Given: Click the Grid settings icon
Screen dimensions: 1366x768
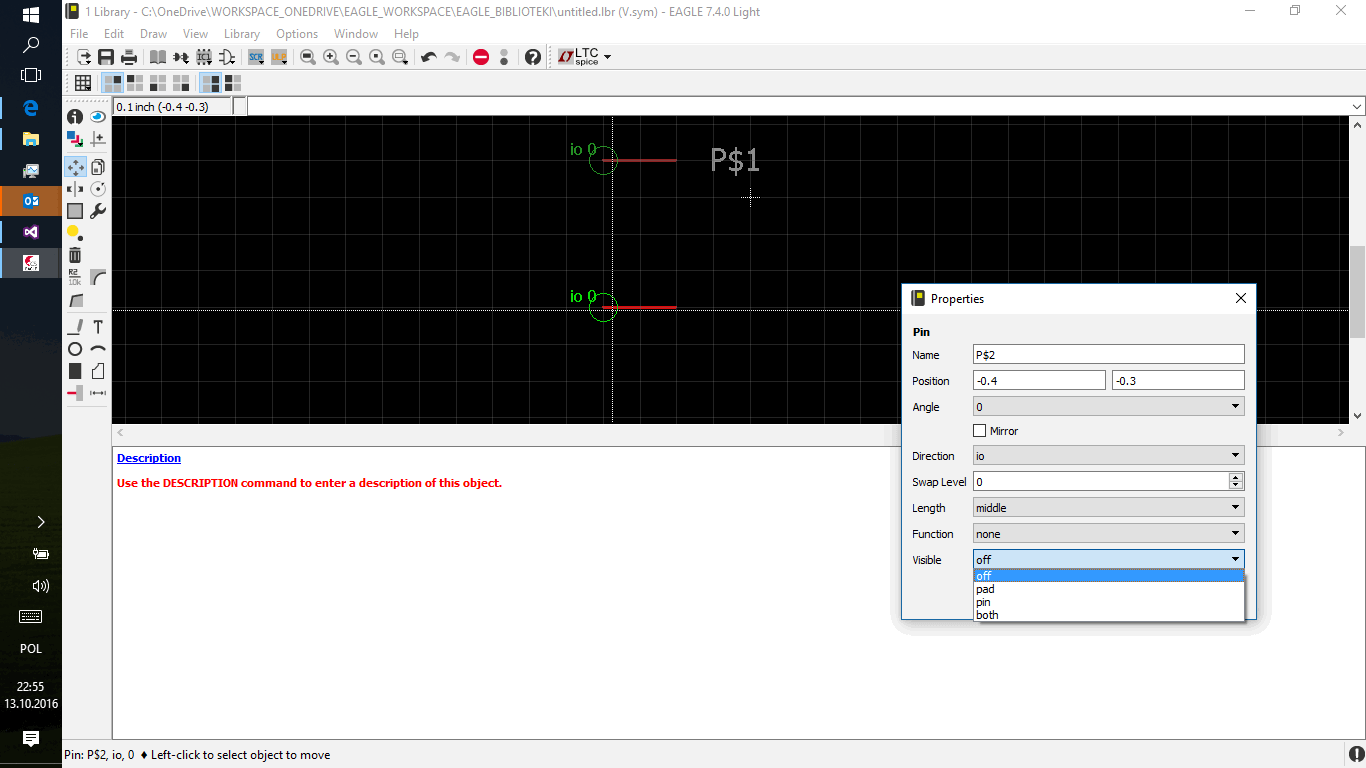Looking at the screenshot, I should (x=83, y=83).
